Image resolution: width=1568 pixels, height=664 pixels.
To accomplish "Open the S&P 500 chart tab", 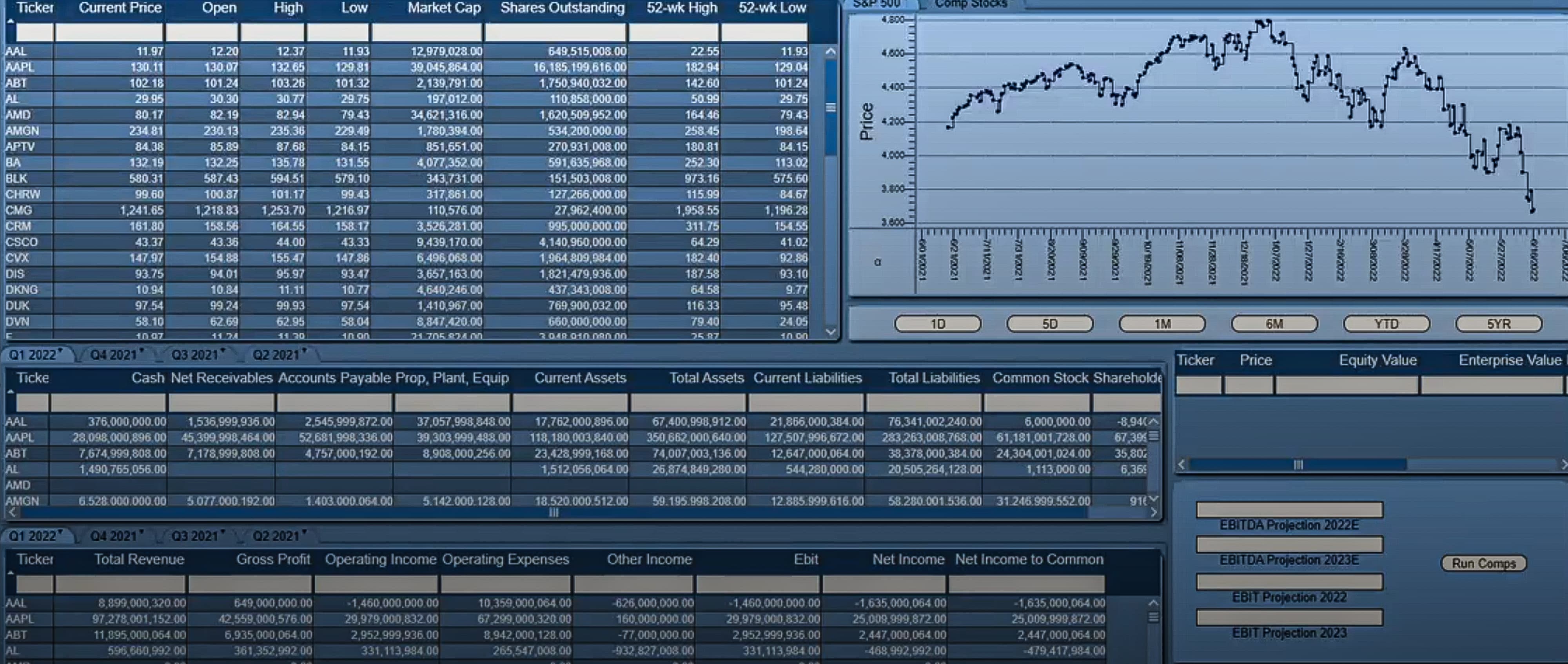I will 877,4.
